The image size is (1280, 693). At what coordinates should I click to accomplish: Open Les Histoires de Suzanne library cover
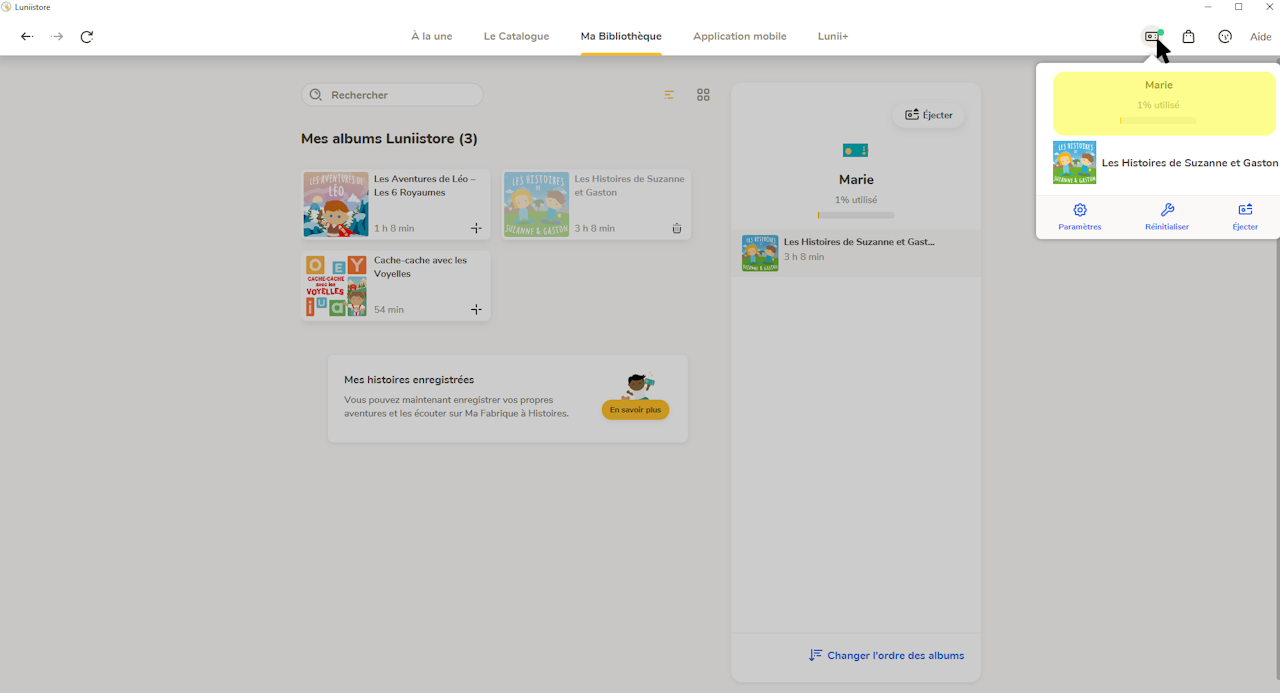pyautogui.click(x=536, y=204)
